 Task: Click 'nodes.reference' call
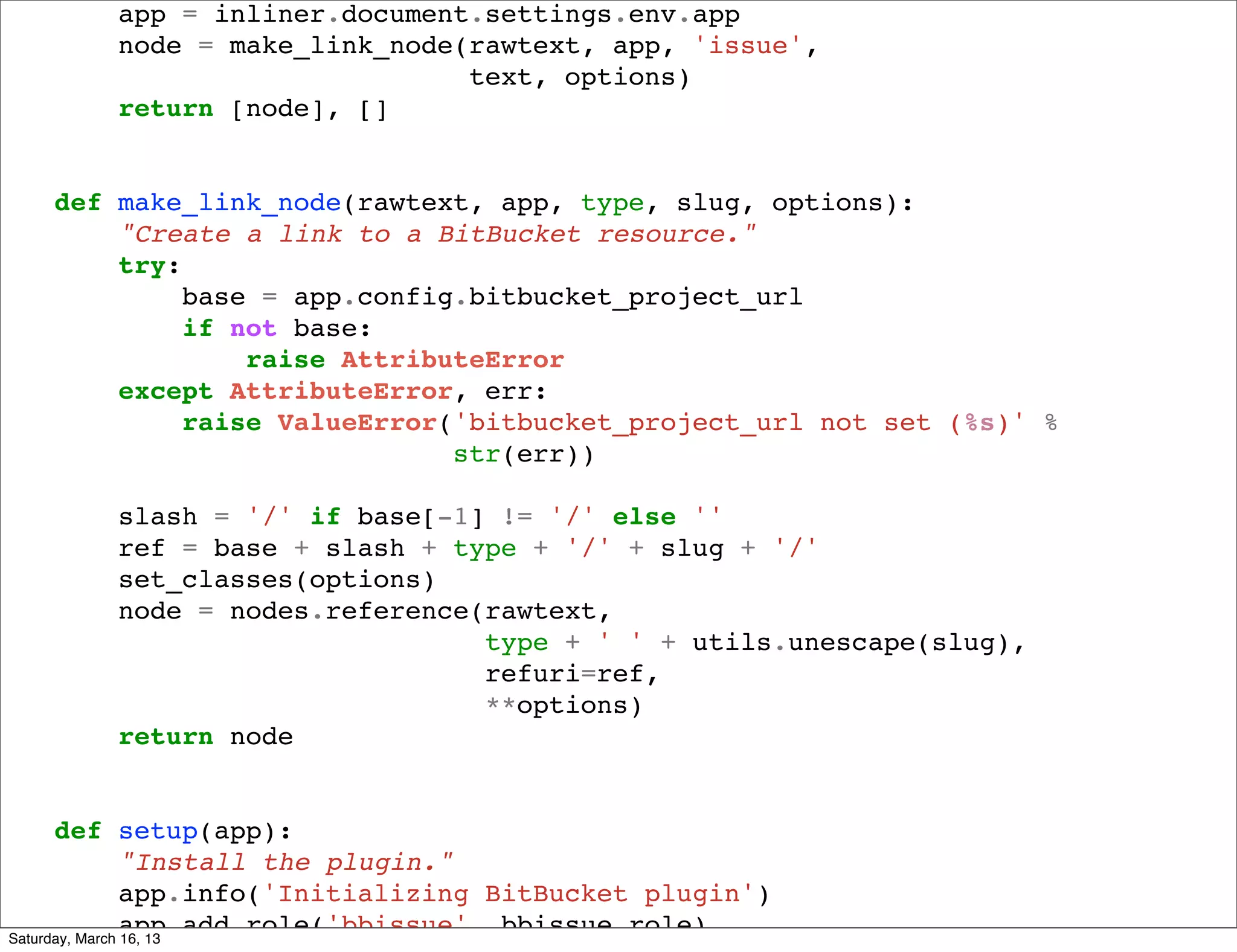[350, 611]
